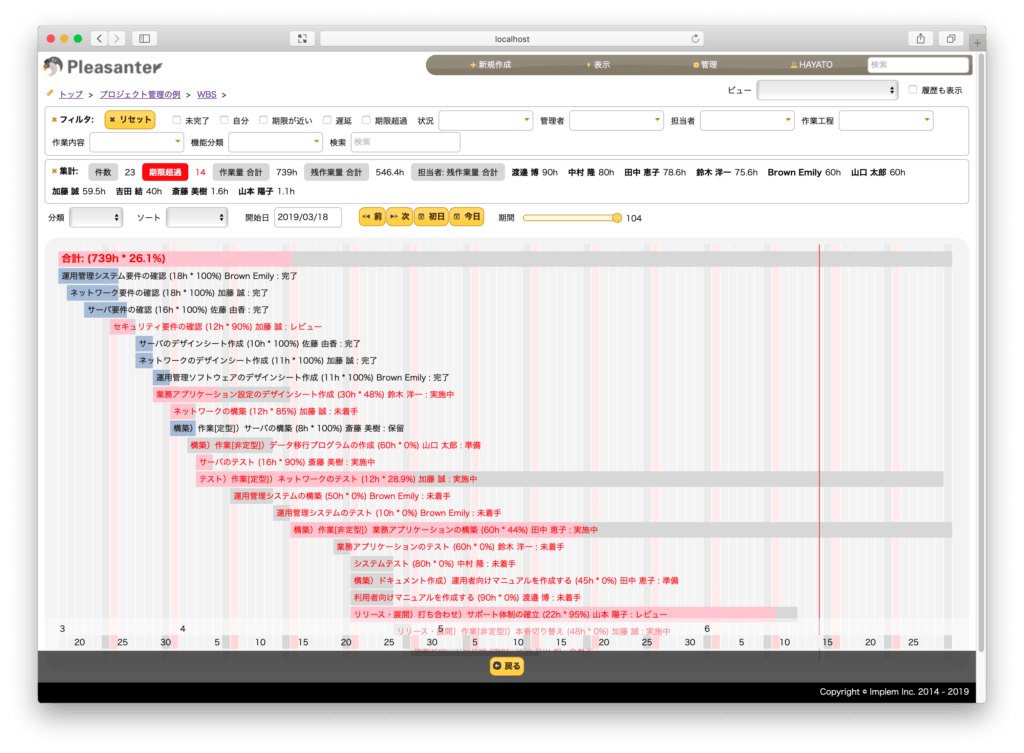1024x753 pixels.
Task: Open the 新規作成 menu
Action: [490, 65]
